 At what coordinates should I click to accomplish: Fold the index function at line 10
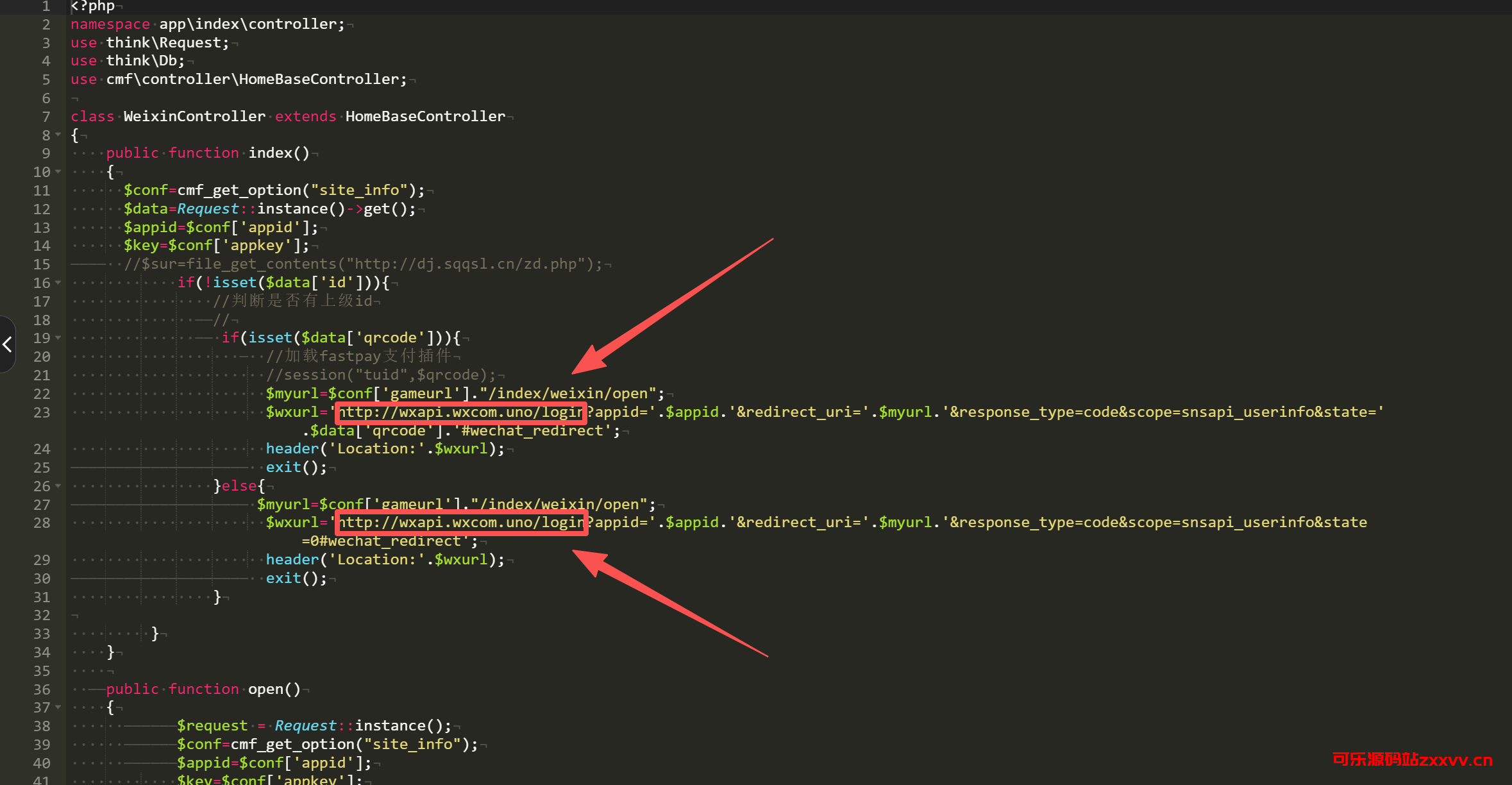58,172
